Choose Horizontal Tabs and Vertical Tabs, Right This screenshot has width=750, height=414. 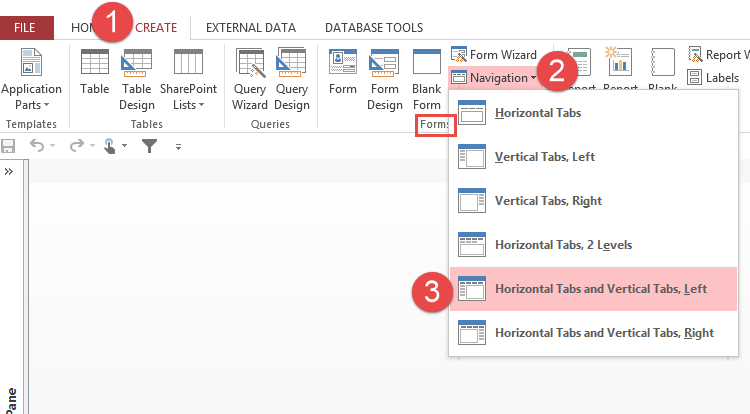[593, 333]
